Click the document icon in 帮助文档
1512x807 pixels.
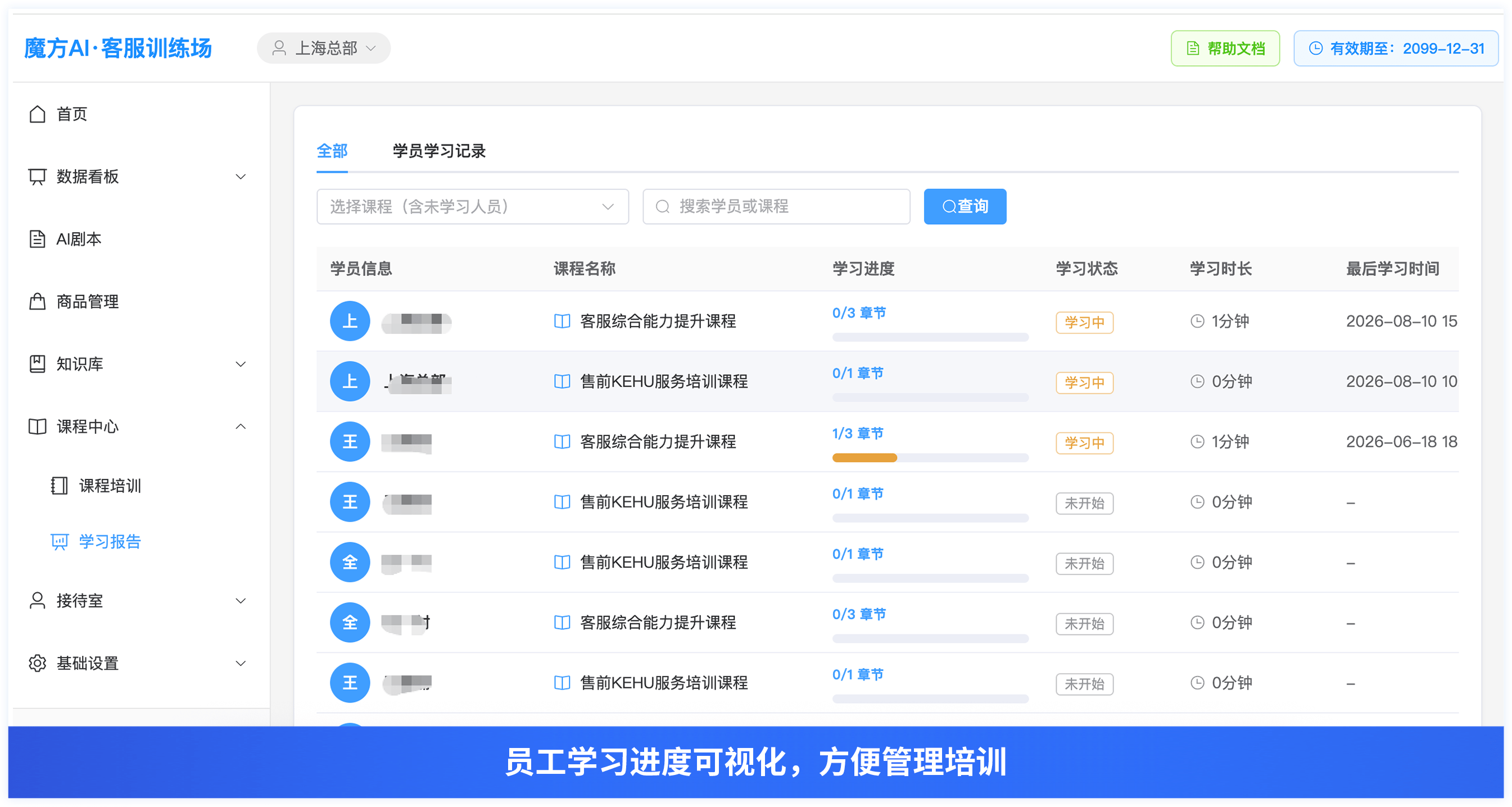[x=1193, y=48]
